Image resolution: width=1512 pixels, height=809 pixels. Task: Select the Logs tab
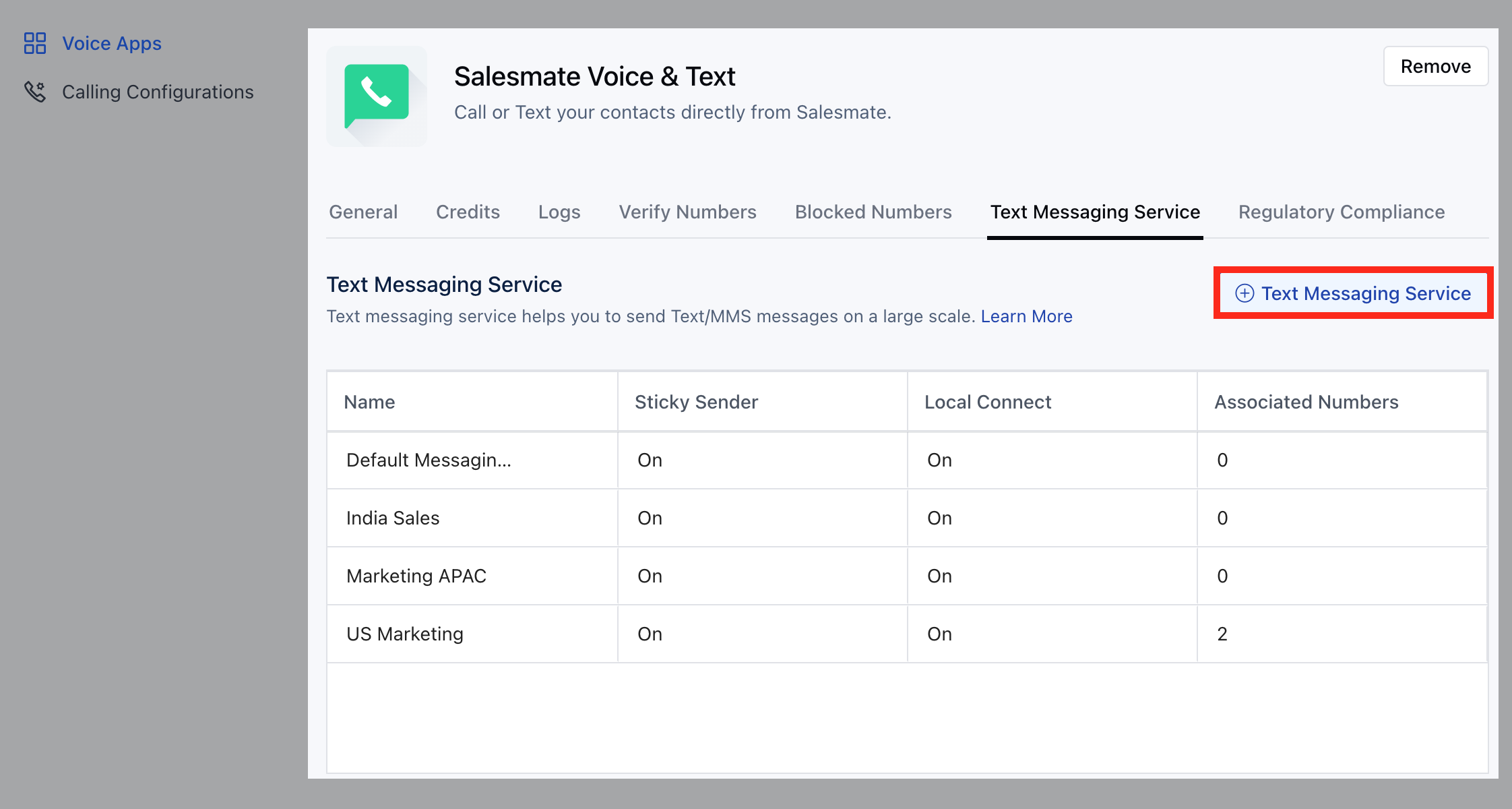[559, 211]
